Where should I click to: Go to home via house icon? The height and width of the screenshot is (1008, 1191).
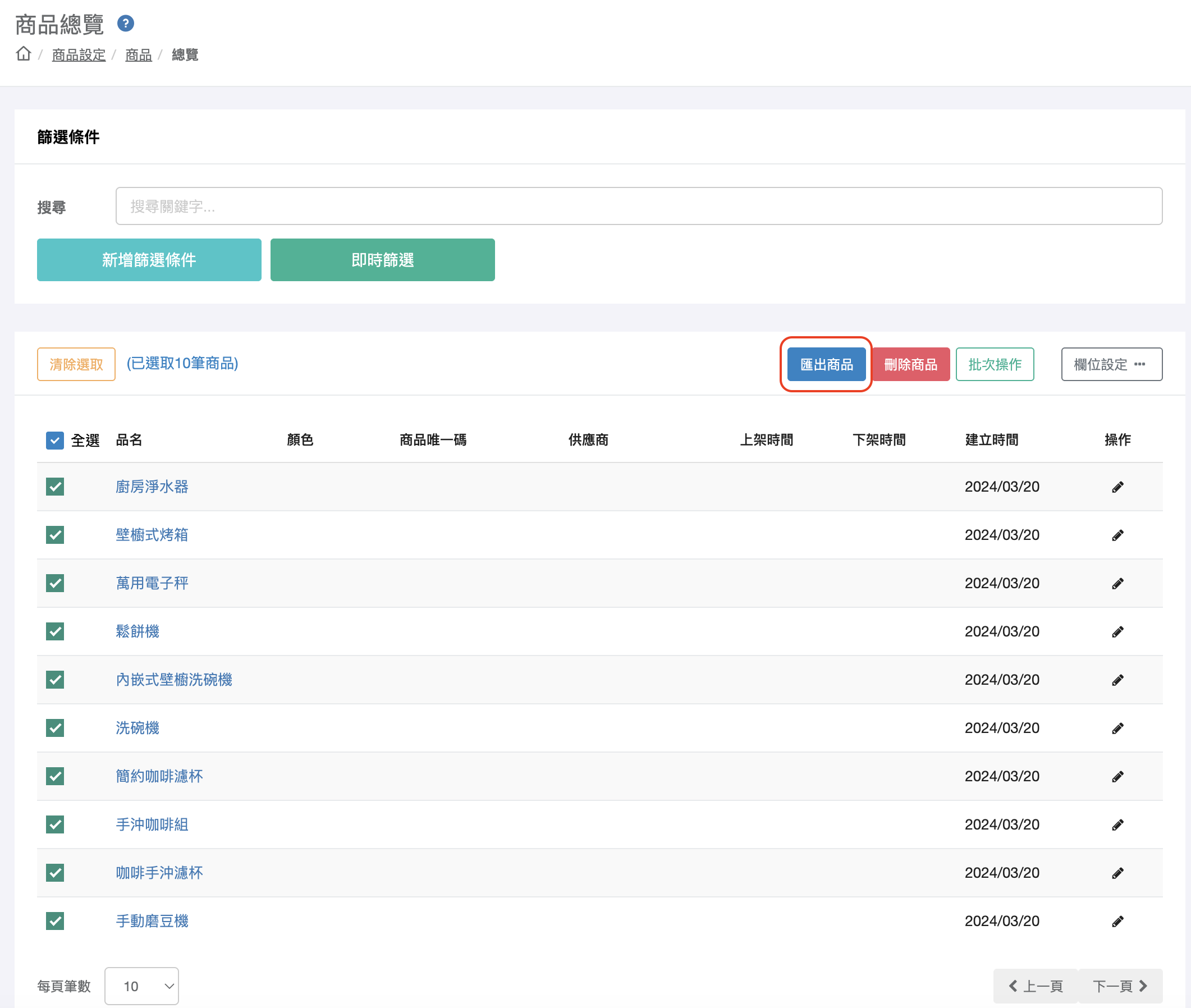coord(24,54)
